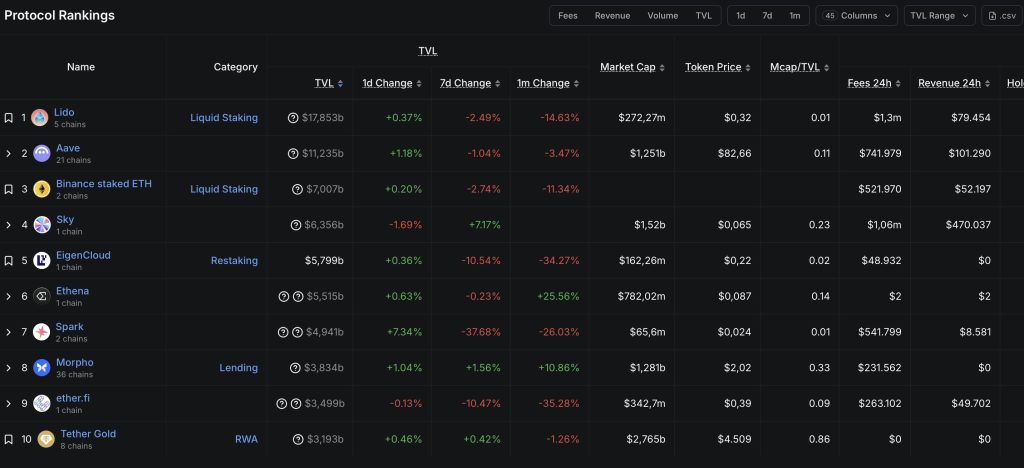Switch to the Volume tab

coord(663,16)
